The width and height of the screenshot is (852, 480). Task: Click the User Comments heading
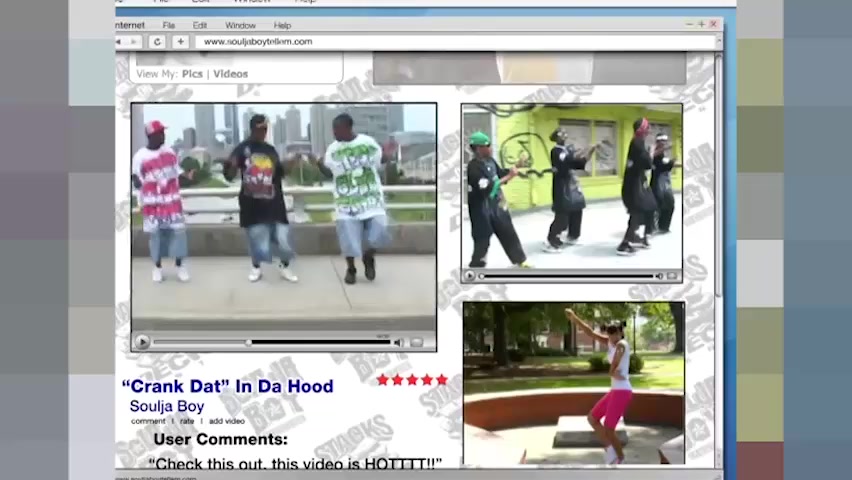[221, 439]
